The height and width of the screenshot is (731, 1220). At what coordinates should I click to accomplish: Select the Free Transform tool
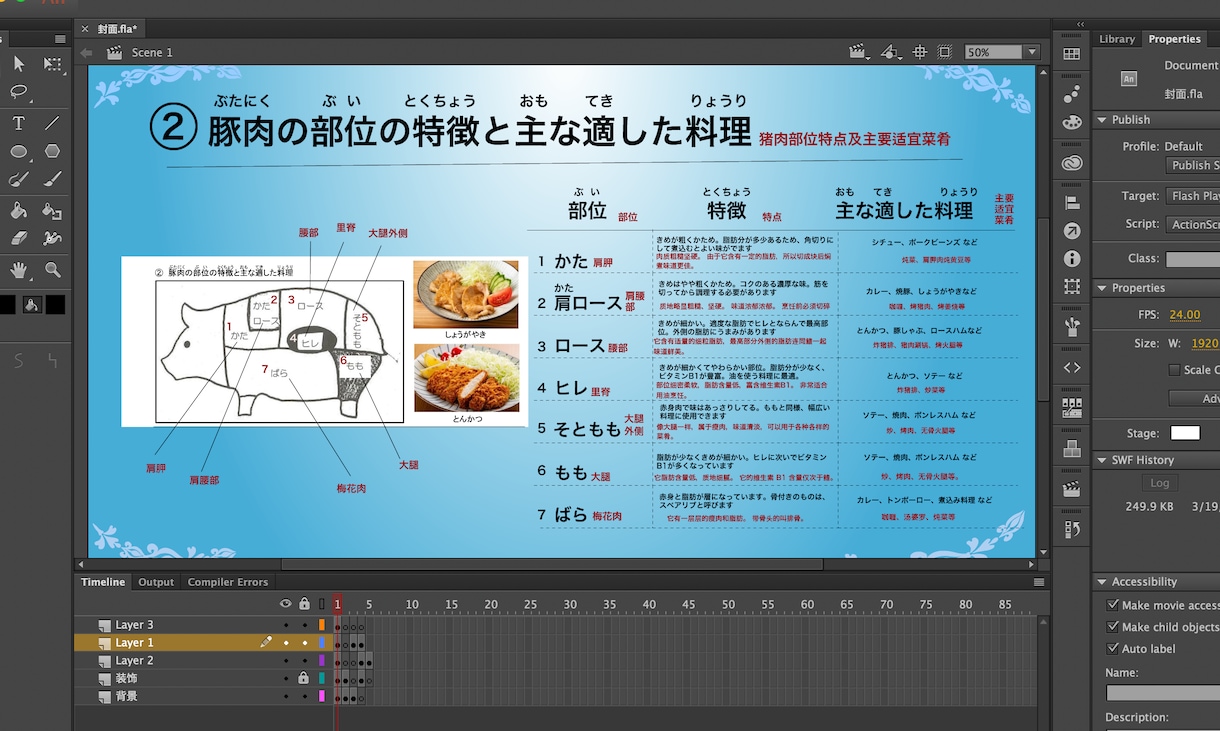tap(53, 64)
